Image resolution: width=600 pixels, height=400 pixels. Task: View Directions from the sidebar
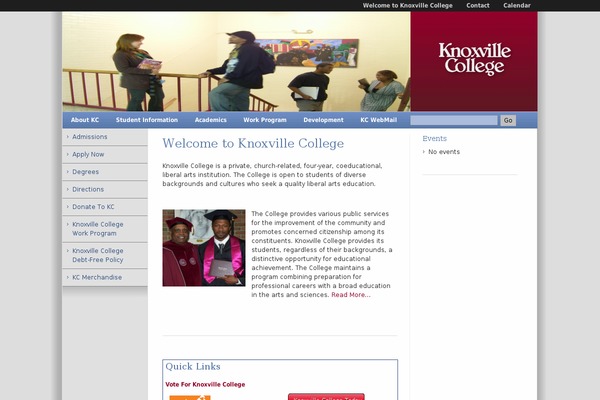coord(88,189)
